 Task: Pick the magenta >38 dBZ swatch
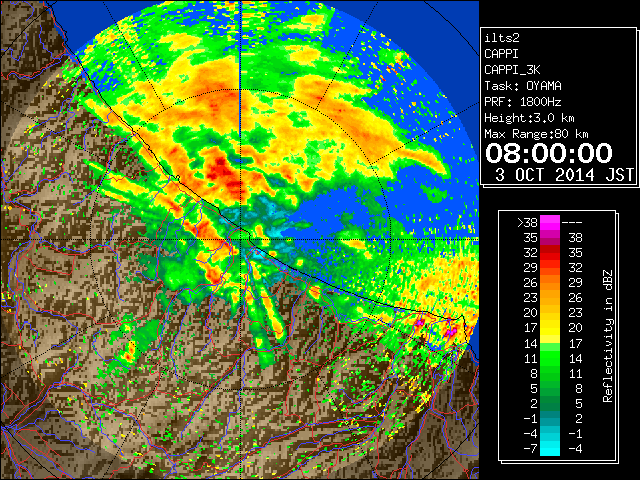coord(550,223)
